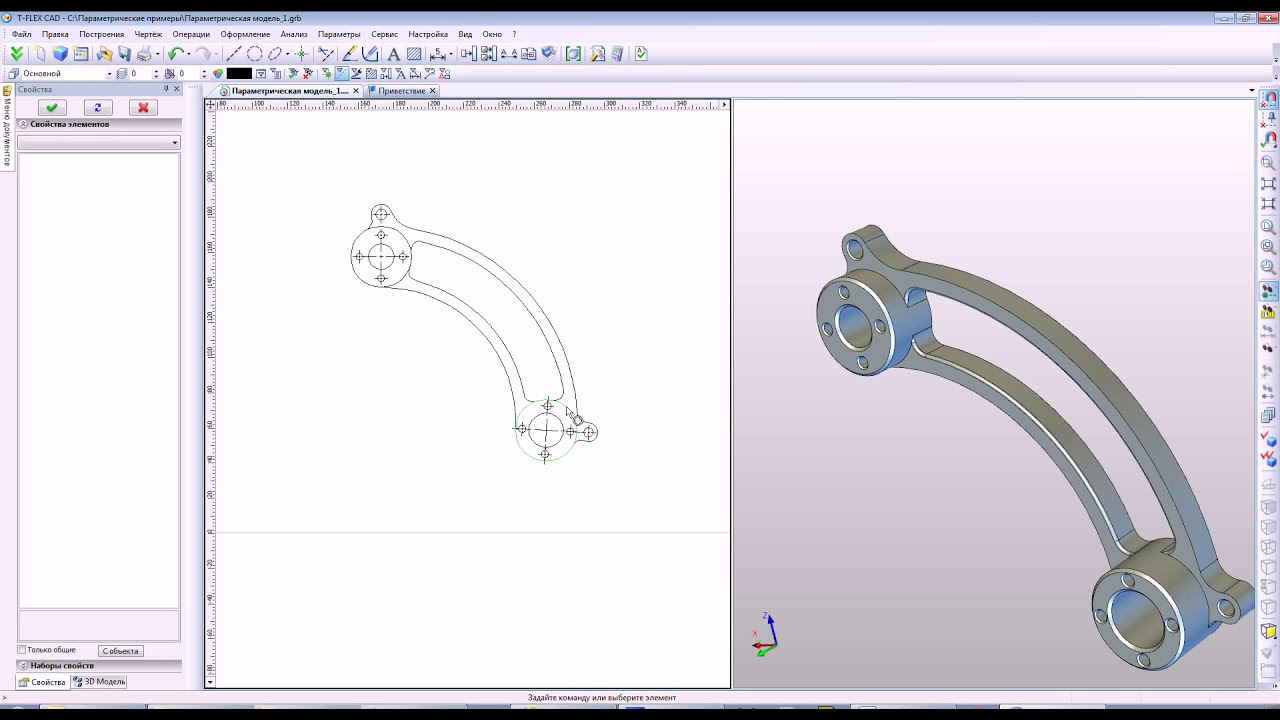Open the Вид menu

[x=465, y=34]
